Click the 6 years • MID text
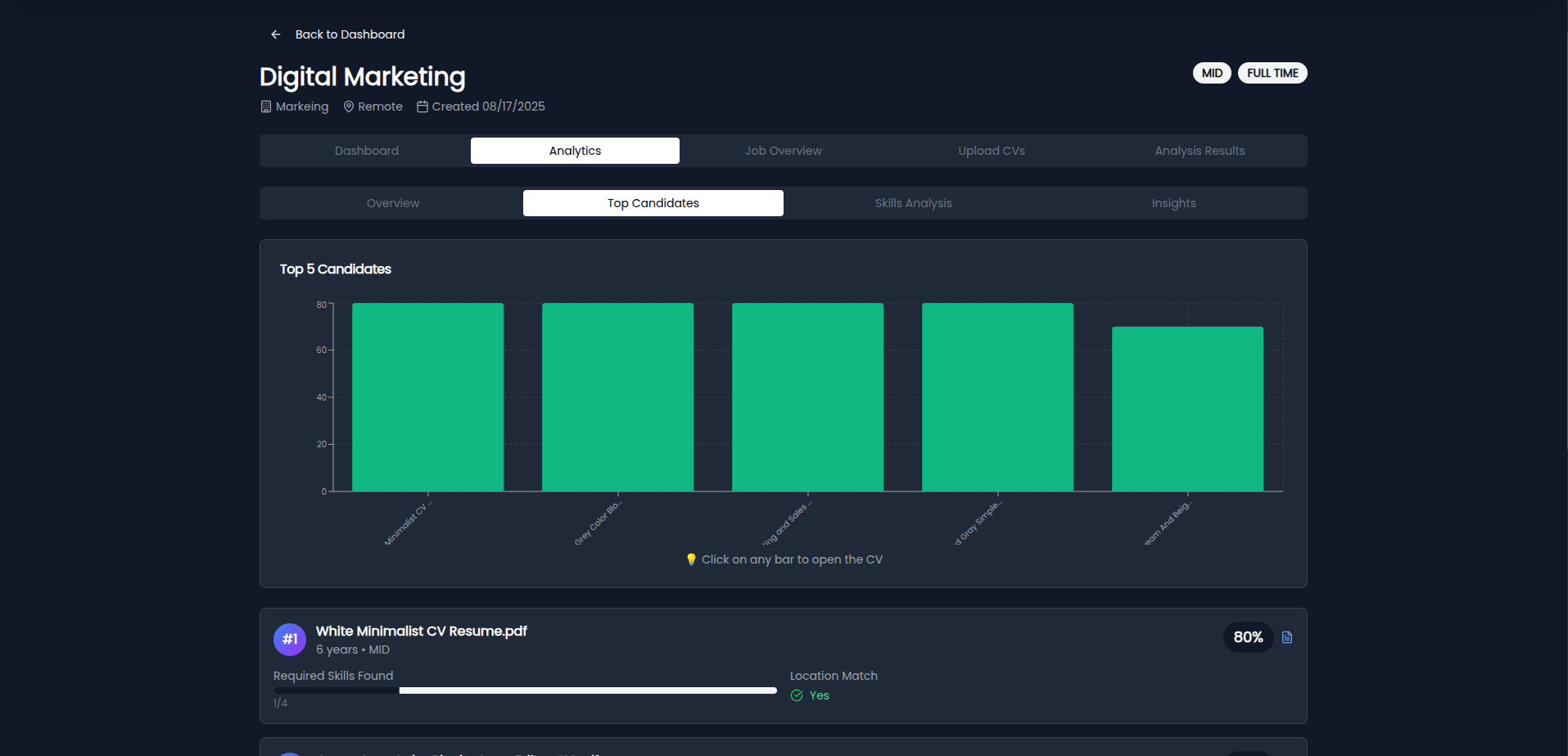The width and height of the screenshot is (1568, 756). tap(353, 650)
